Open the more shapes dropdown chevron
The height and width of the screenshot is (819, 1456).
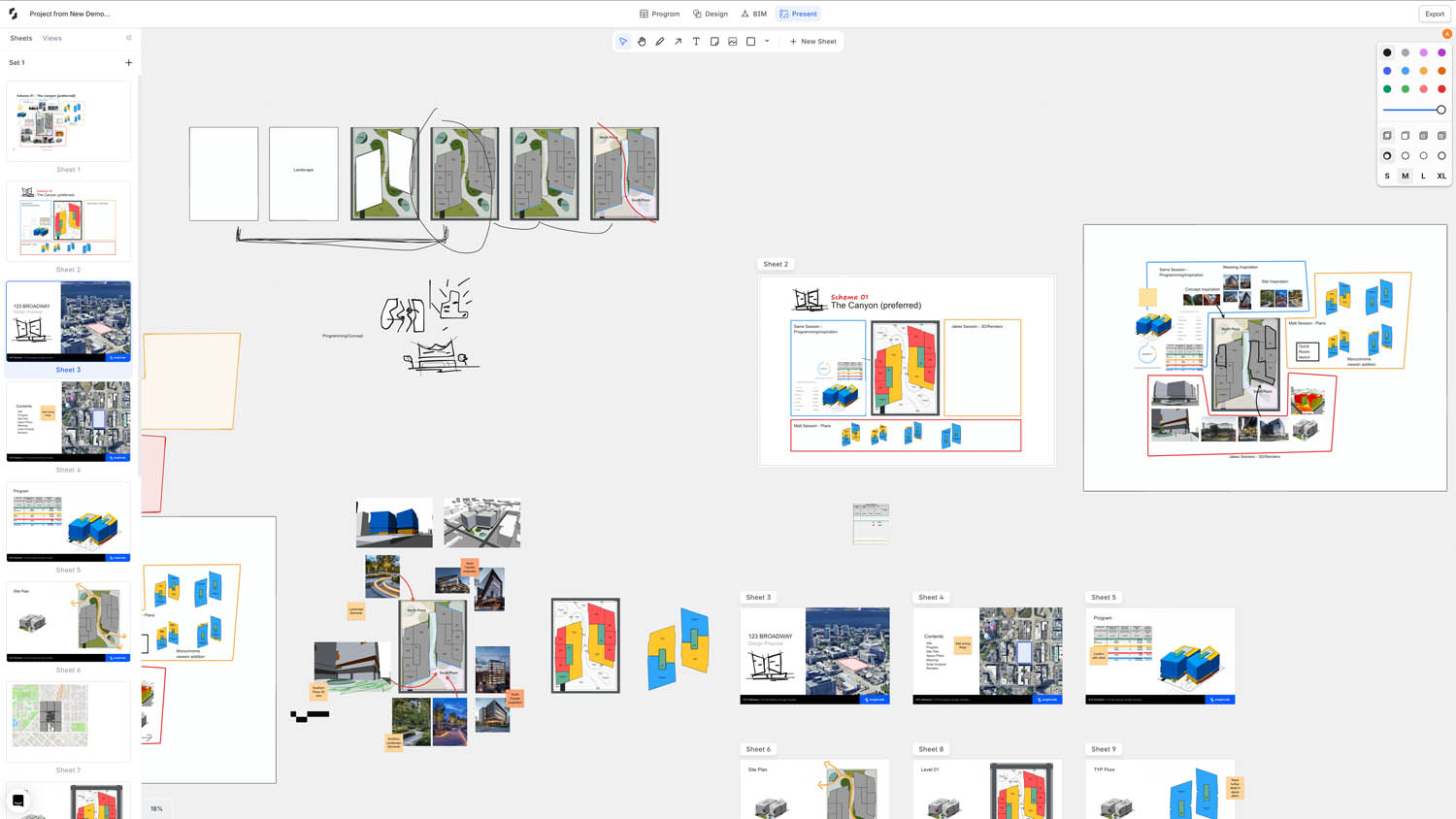767,42
